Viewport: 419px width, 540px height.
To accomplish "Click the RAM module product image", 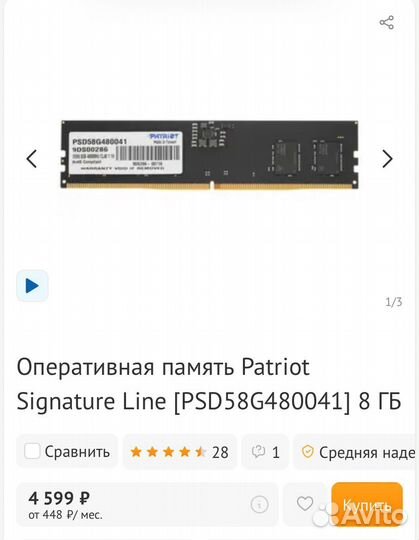I will 209,154.
